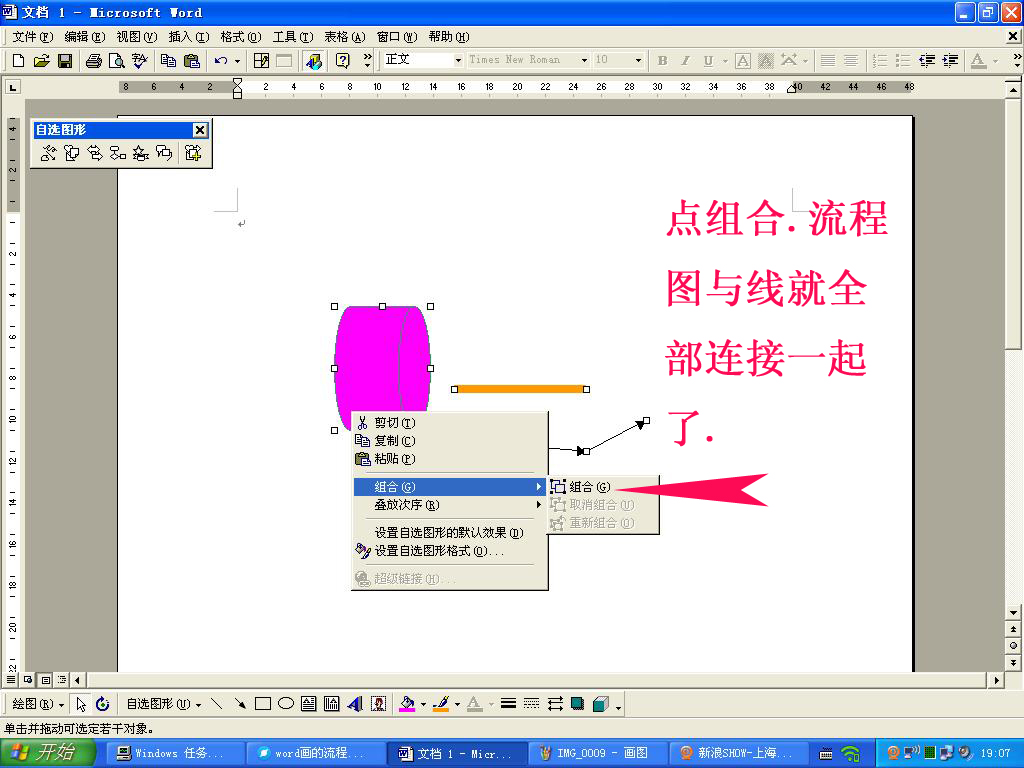The height and width of the screenshot is (768, 1024).
Task: Toggle Italic formatting
Action: click(x=685, y=61)
